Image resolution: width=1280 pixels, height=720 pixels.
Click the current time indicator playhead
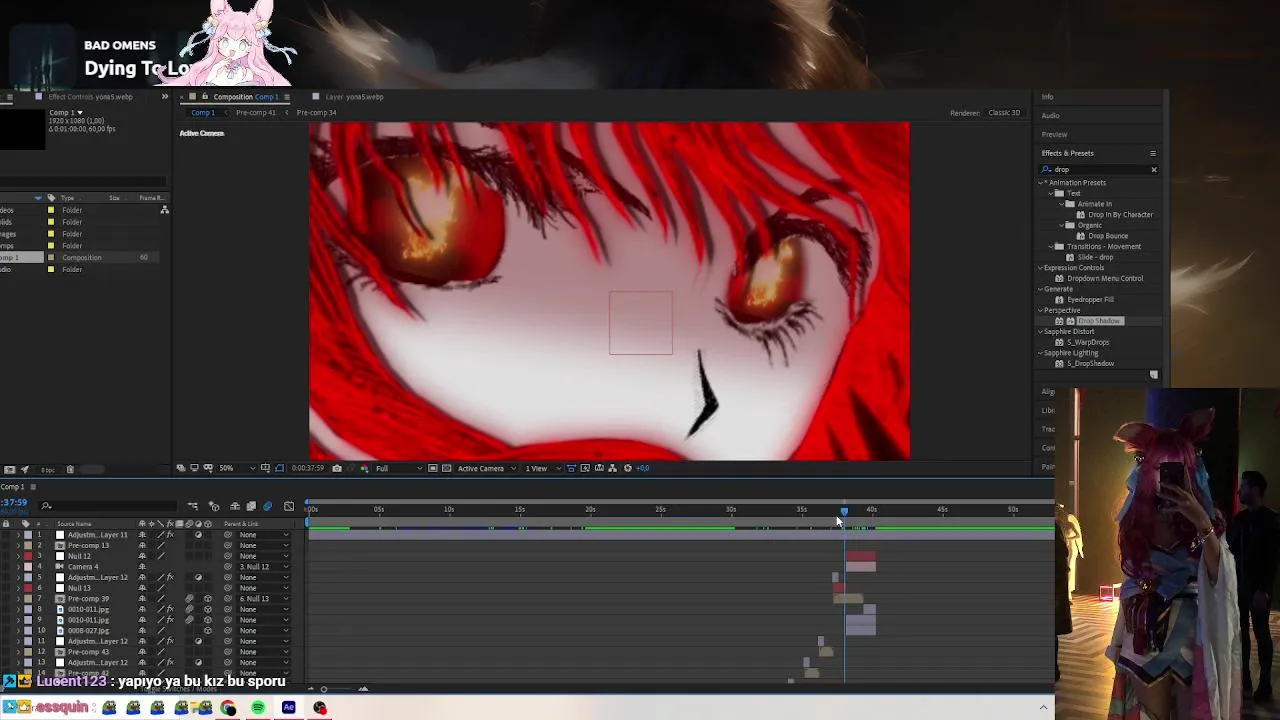[844, 511]
